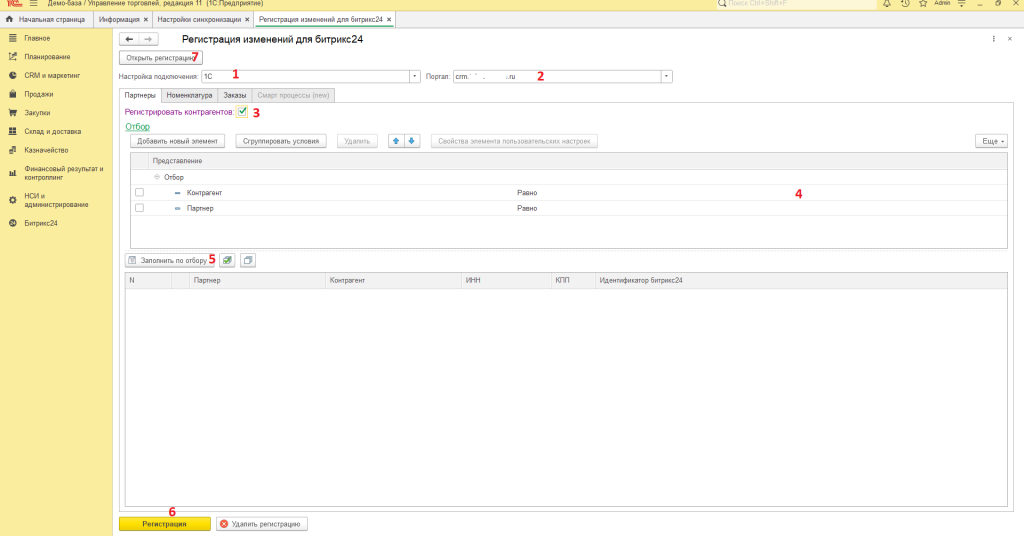Open Портал dropdown list
Screen dimensions: 1024x536
(x=666, y=76)
